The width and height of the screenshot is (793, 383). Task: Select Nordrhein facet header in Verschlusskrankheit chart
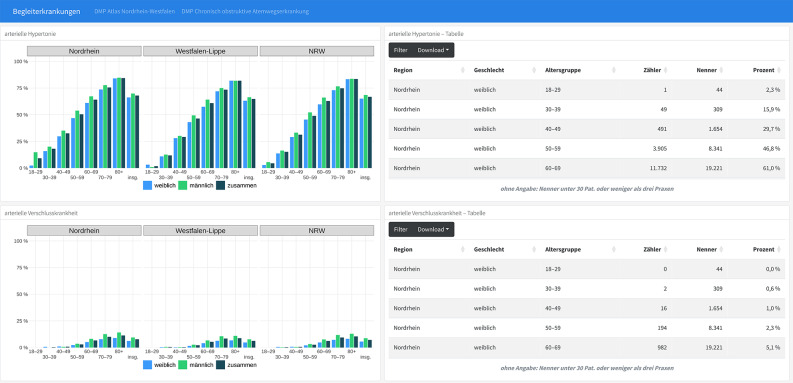pyautogui.click(x=84, y=231)
